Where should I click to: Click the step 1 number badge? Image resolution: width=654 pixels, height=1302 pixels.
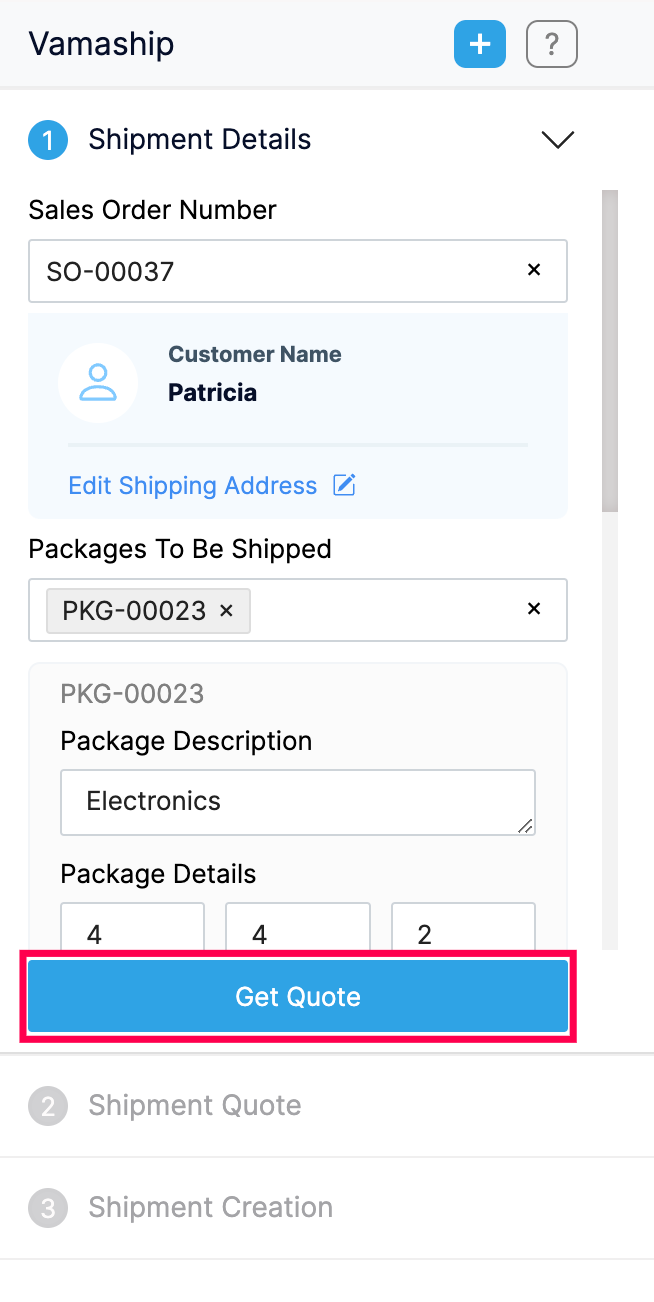coord(48,140)
